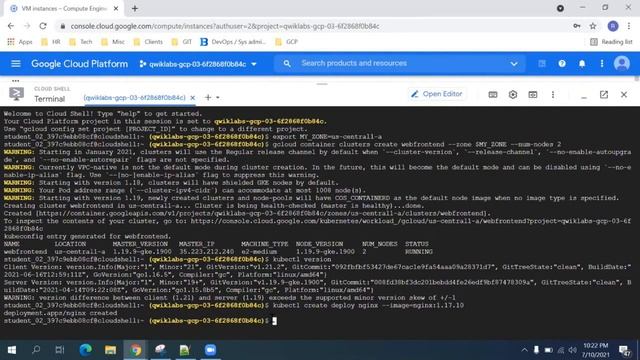Screen dimensions: 640x360
Task: Toggle the on-screen keyboard icon in Cloud Shell
Action: click(493, 94)
